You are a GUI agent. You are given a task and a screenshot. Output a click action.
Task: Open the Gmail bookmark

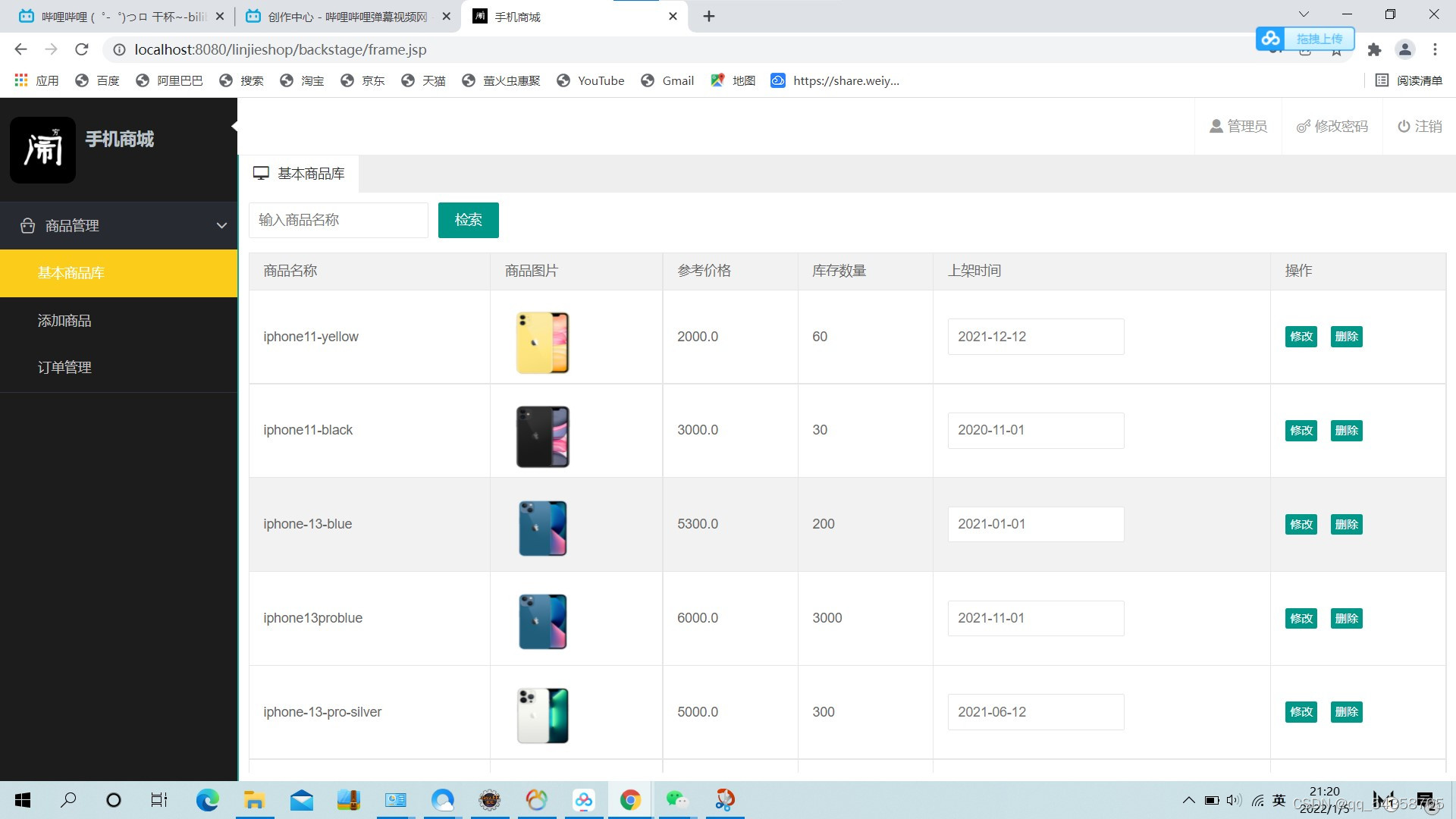tap(667, 80)
